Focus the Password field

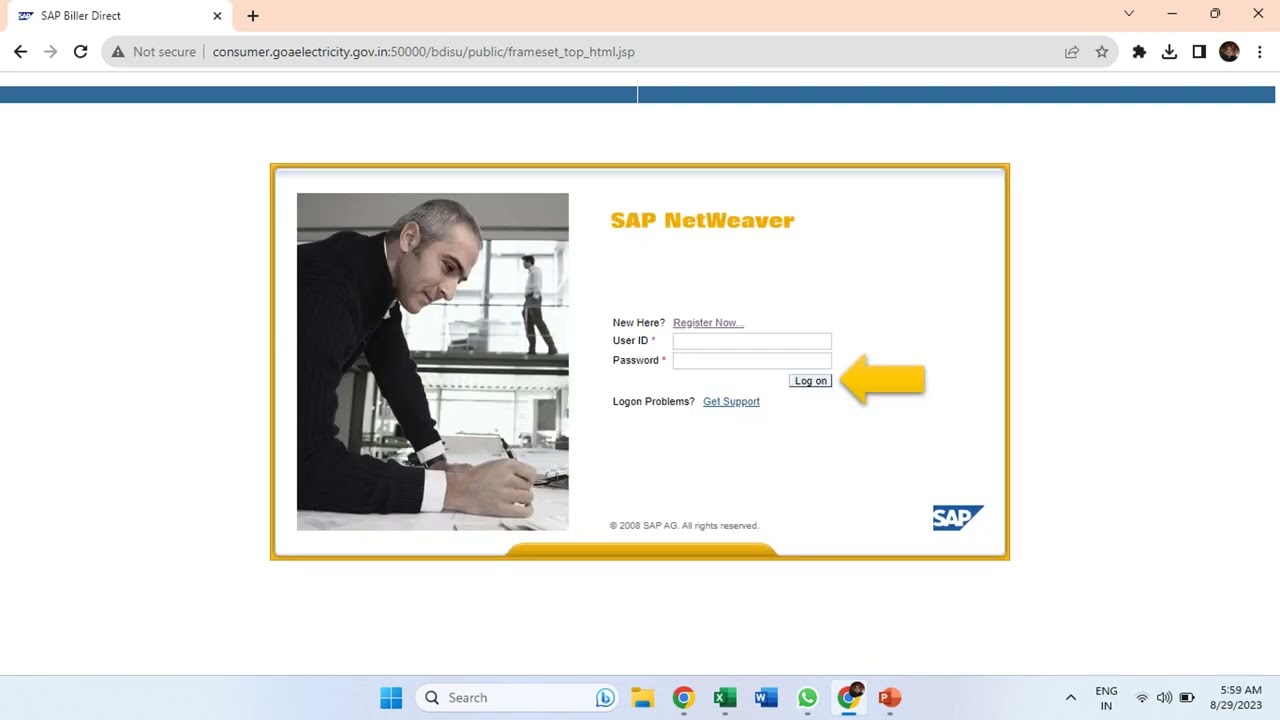click(x=752, y=361)
